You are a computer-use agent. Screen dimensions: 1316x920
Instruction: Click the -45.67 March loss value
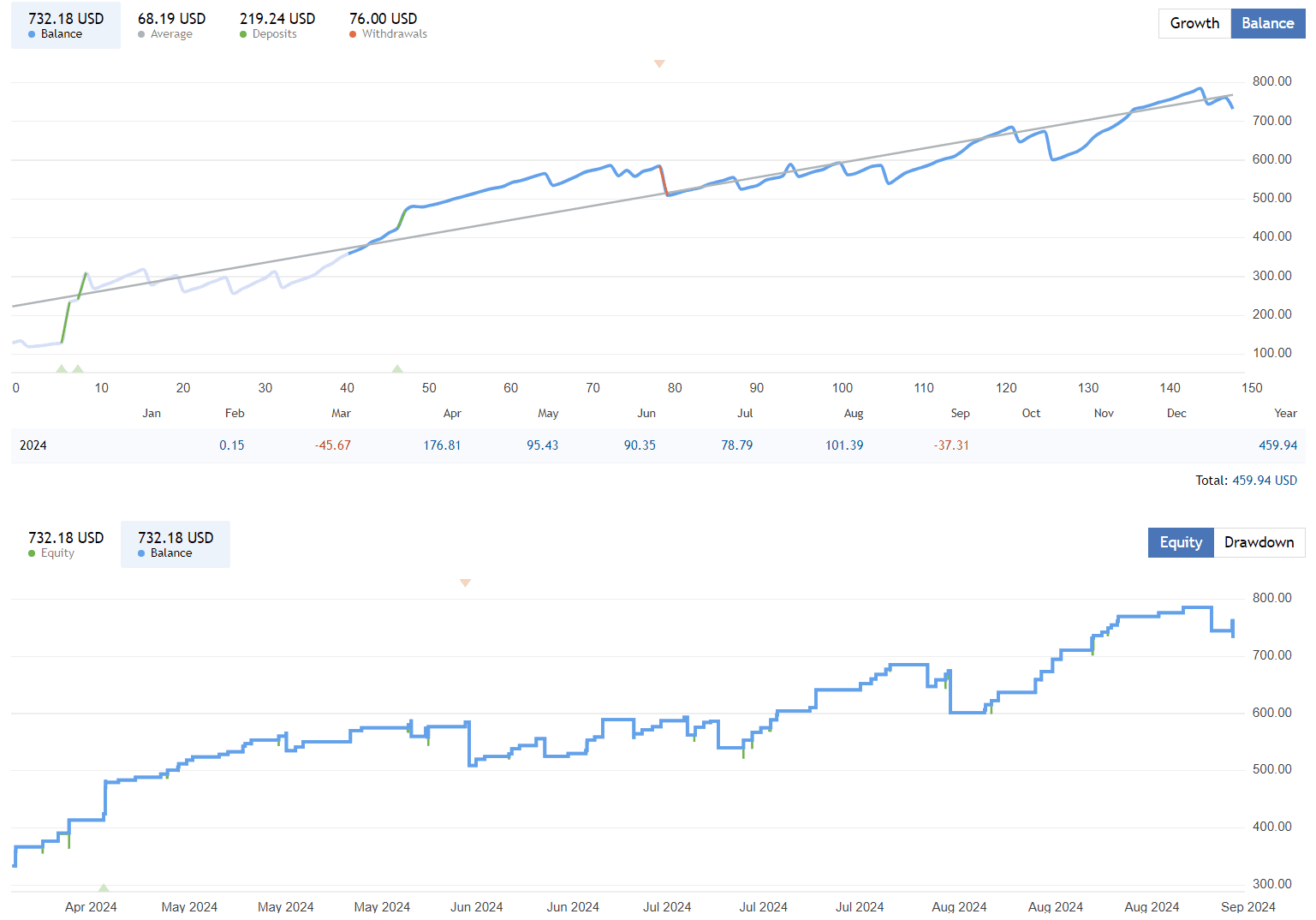click(x=332, y=445)
